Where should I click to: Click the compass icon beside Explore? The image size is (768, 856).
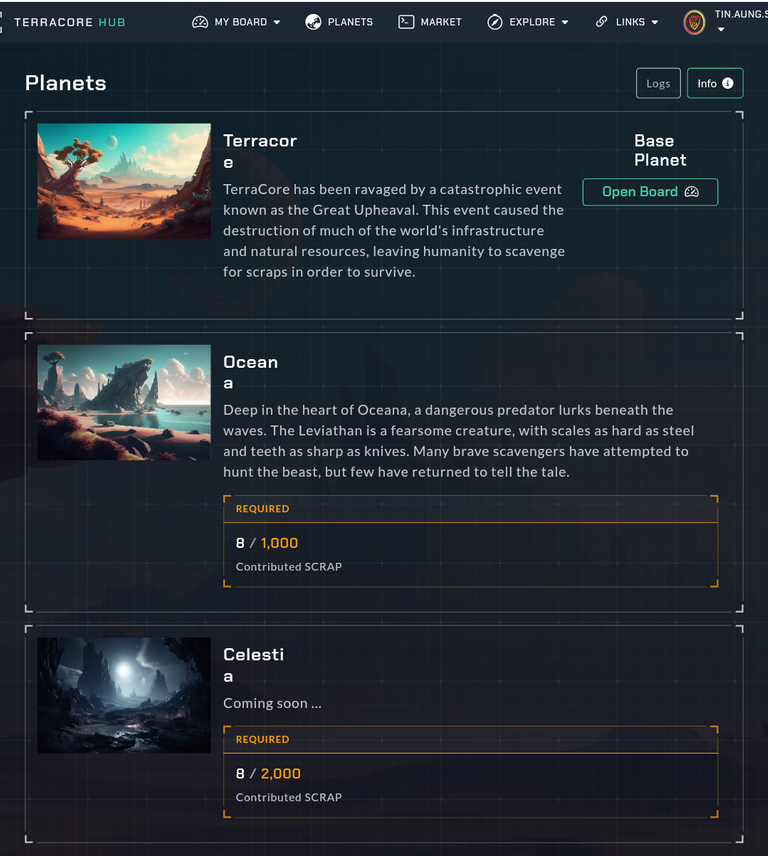(495, 22)
